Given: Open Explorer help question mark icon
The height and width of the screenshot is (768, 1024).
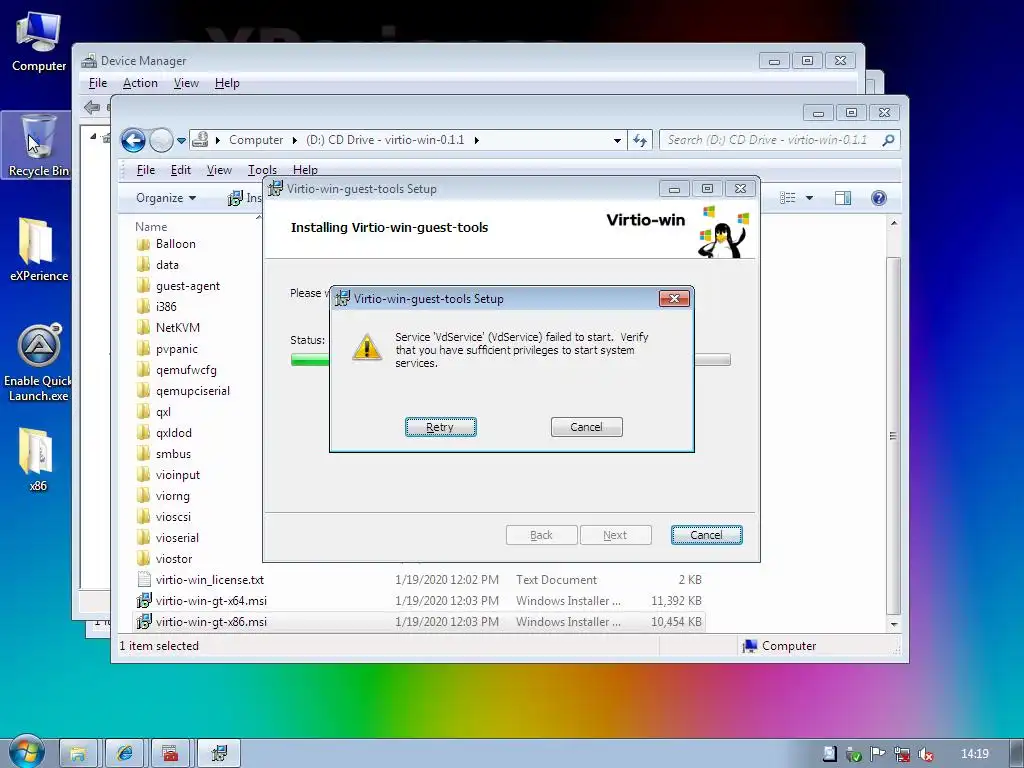Looking at the screenshot, I should click(x=878, y=198).
